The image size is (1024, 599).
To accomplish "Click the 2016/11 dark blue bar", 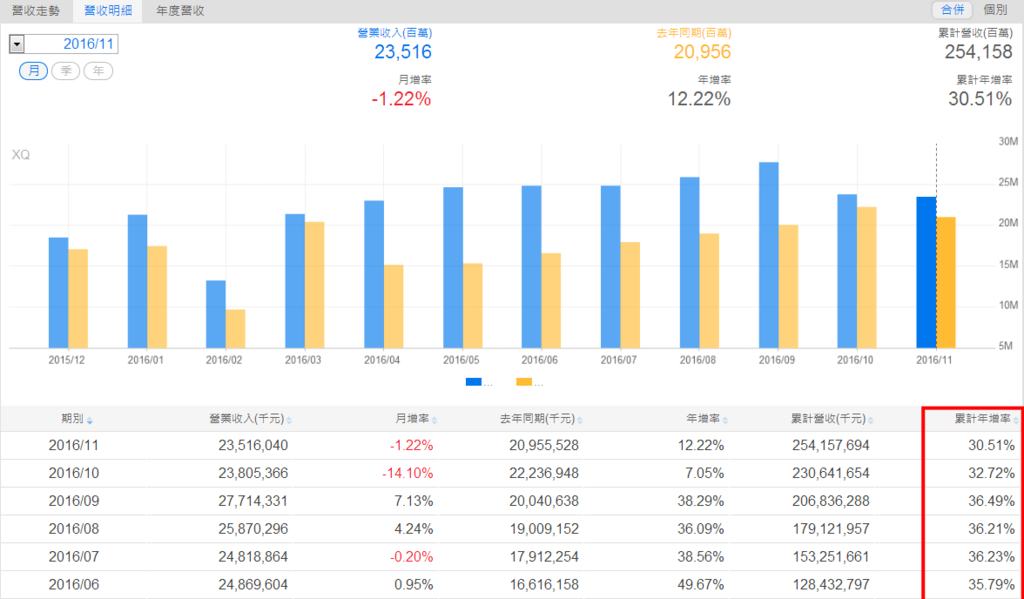I will point(926,272).
